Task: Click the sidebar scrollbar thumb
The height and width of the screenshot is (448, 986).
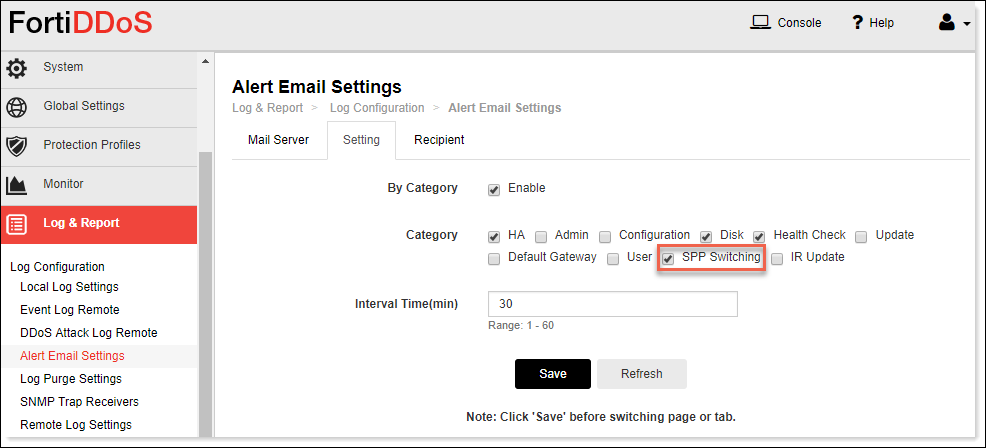Action: tap(205, 294)
